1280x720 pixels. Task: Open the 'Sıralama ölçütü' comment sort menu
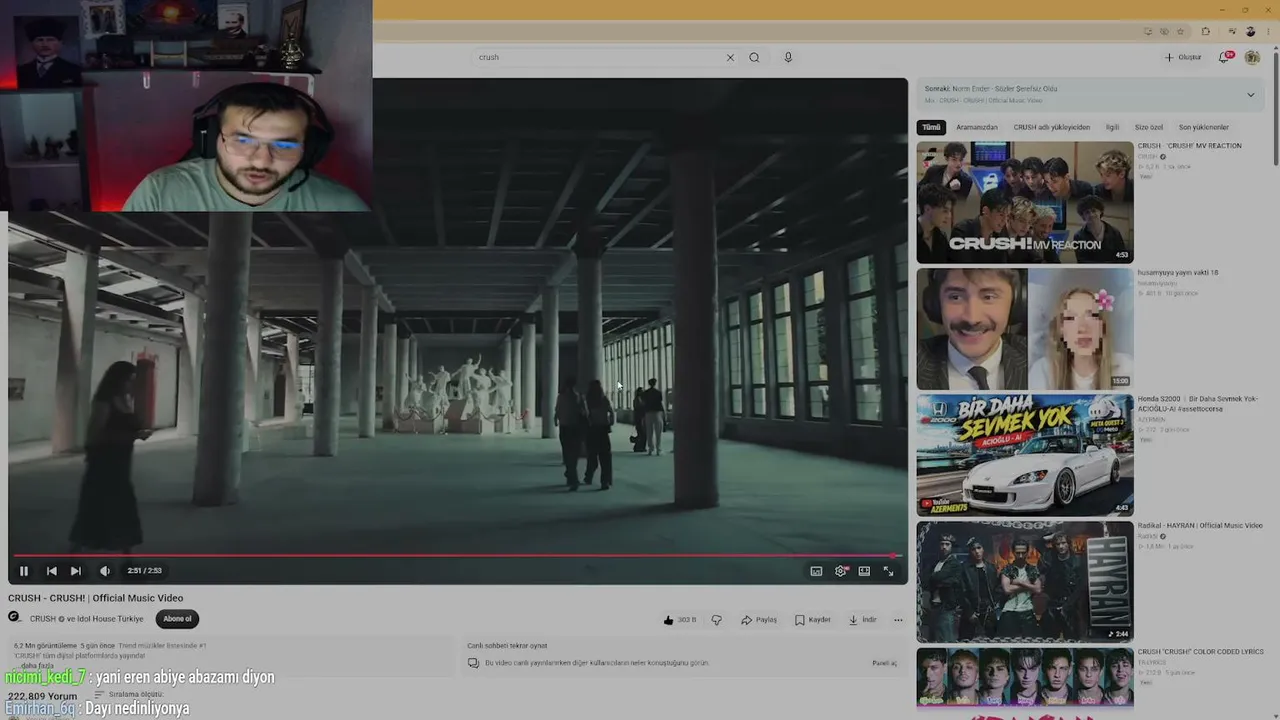tap(128, 694)
